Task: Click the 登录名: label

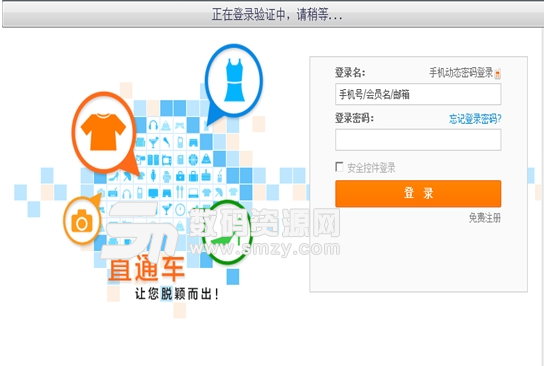Action: [x=350, y=73]
